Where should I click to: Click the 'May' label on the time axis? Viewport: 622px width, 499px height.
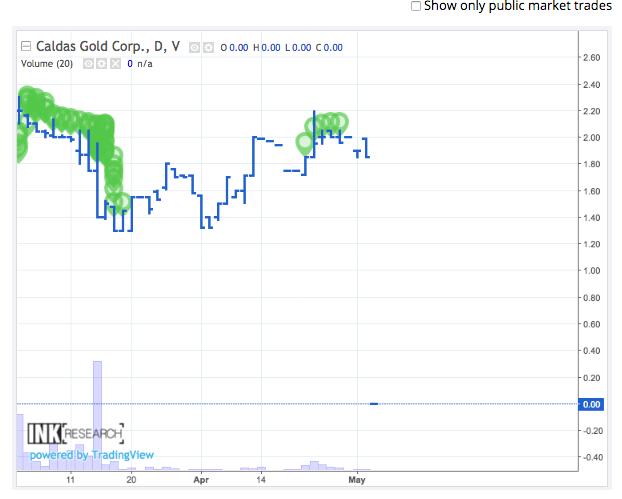click(357, 480)
